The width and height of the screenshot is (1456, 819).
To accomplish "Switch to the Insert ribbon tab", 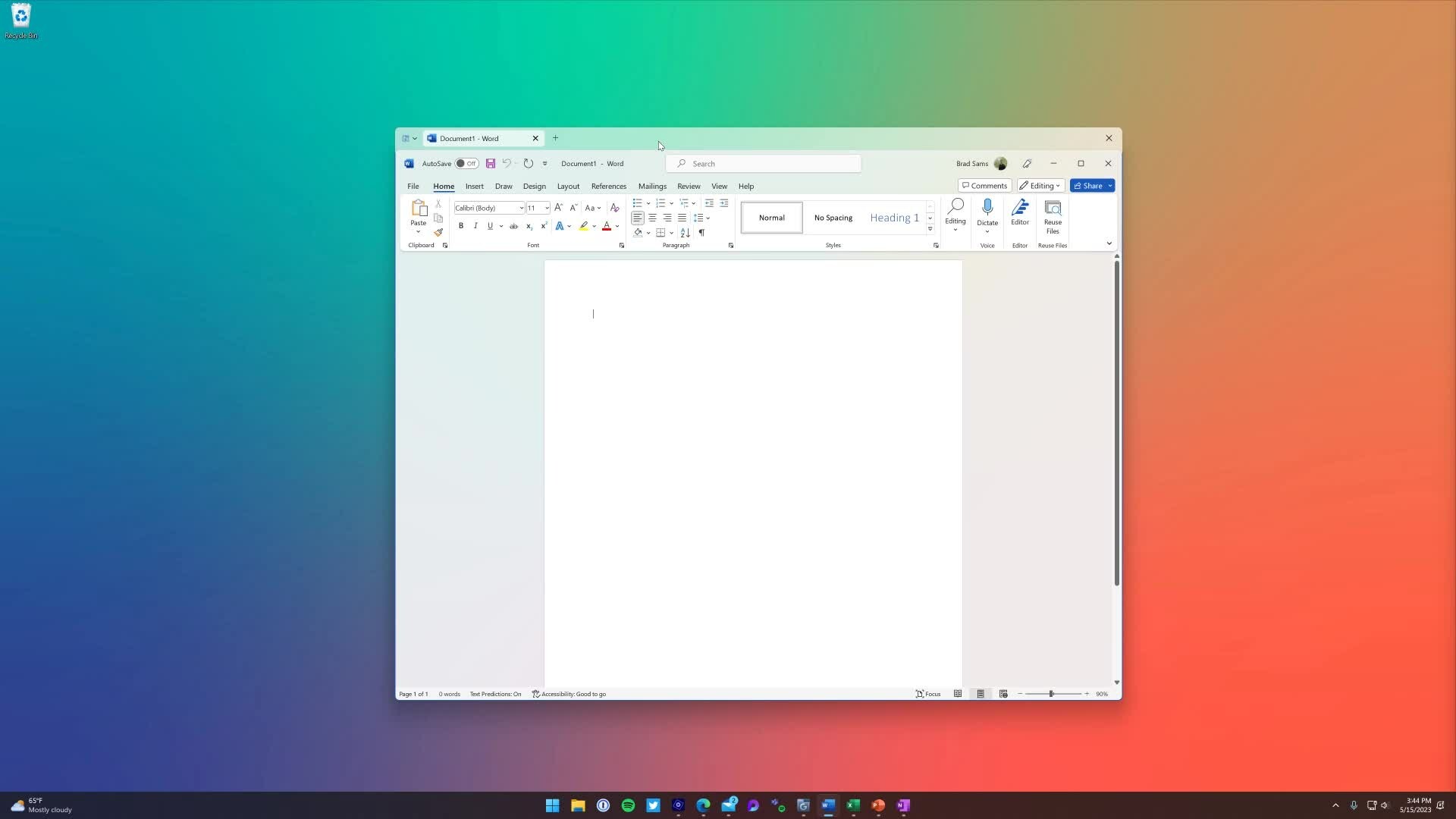I will [474, 187].
